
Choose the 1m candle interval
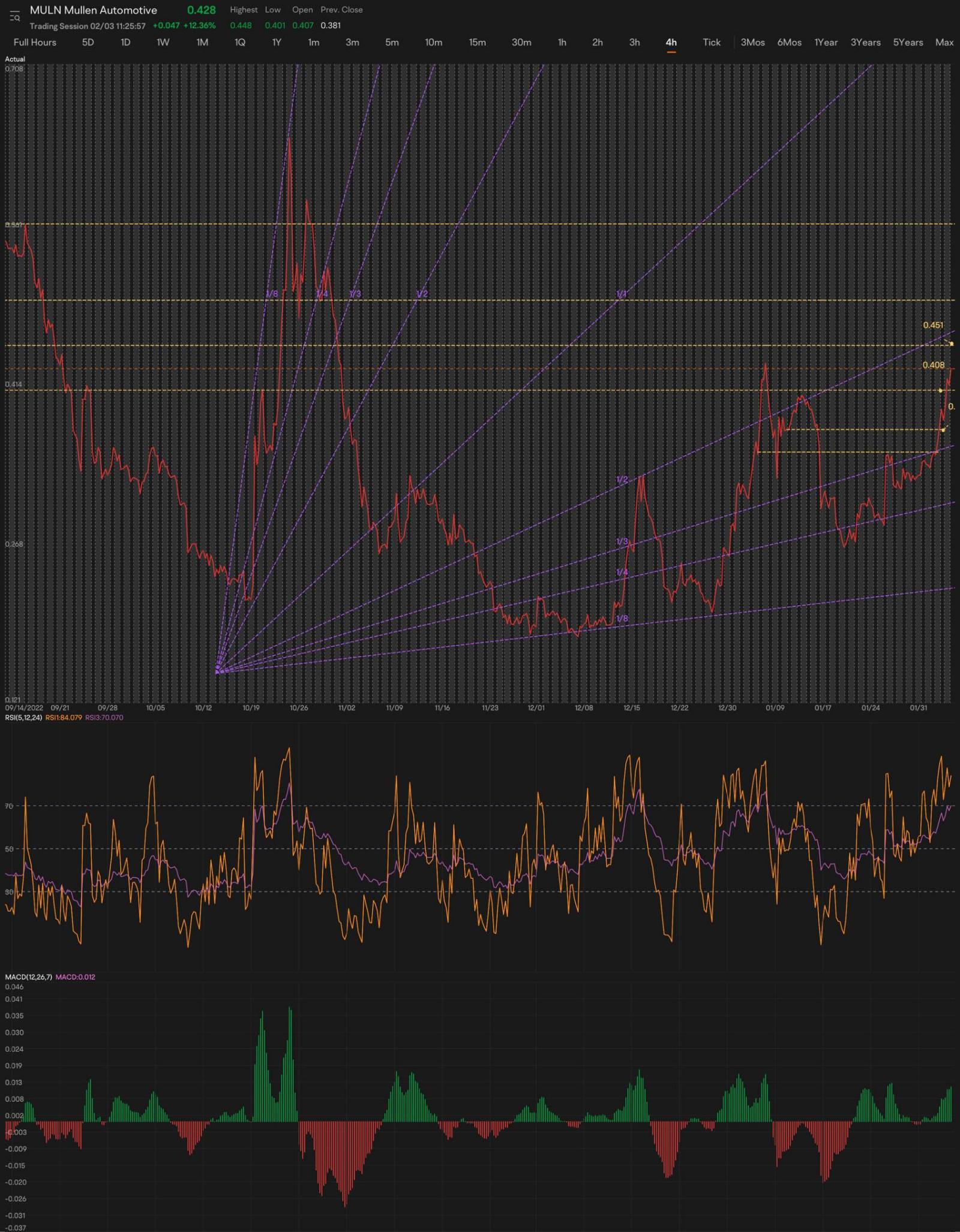click(314, 42)
